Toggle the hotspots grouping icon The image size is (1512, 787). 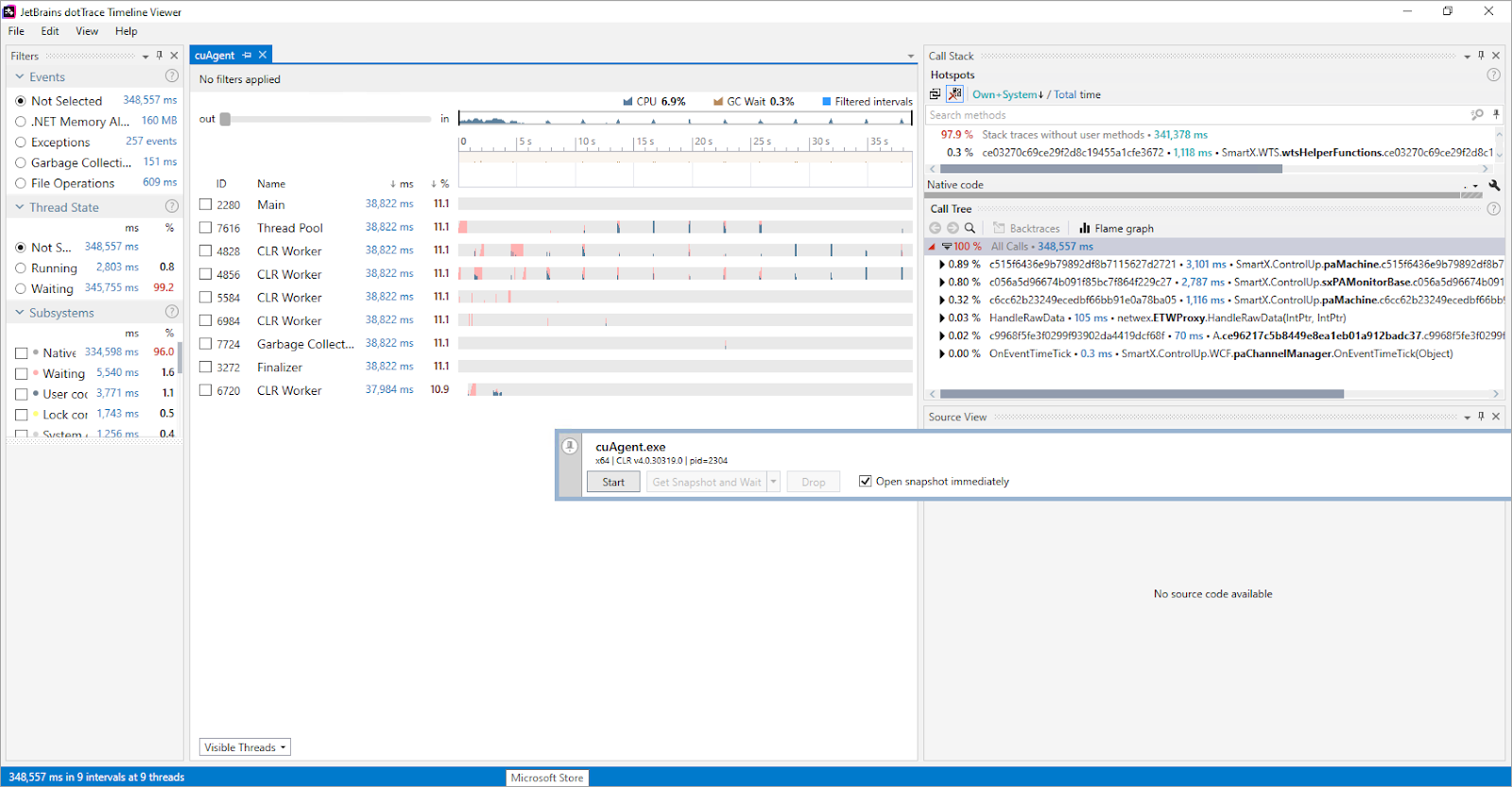pyautogui.click(x=936, y=94)
